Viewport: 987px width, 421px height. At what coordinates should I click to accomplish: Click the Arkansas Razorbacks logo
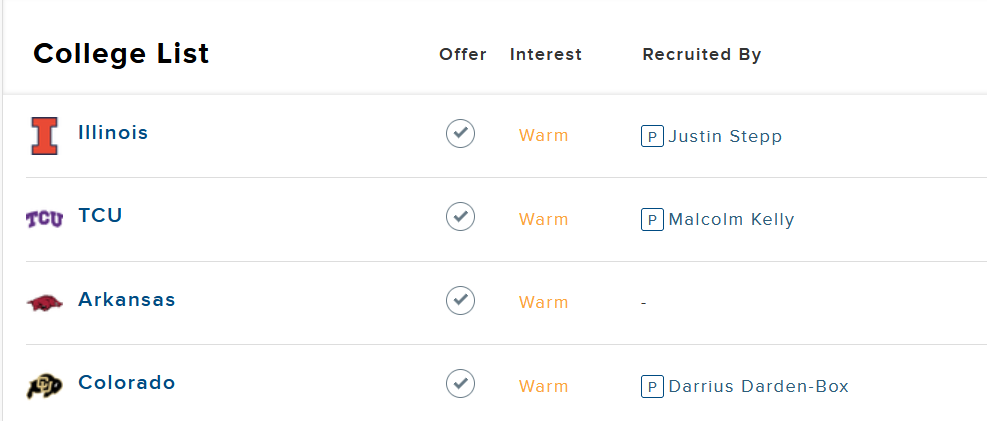tap(45, 303)
